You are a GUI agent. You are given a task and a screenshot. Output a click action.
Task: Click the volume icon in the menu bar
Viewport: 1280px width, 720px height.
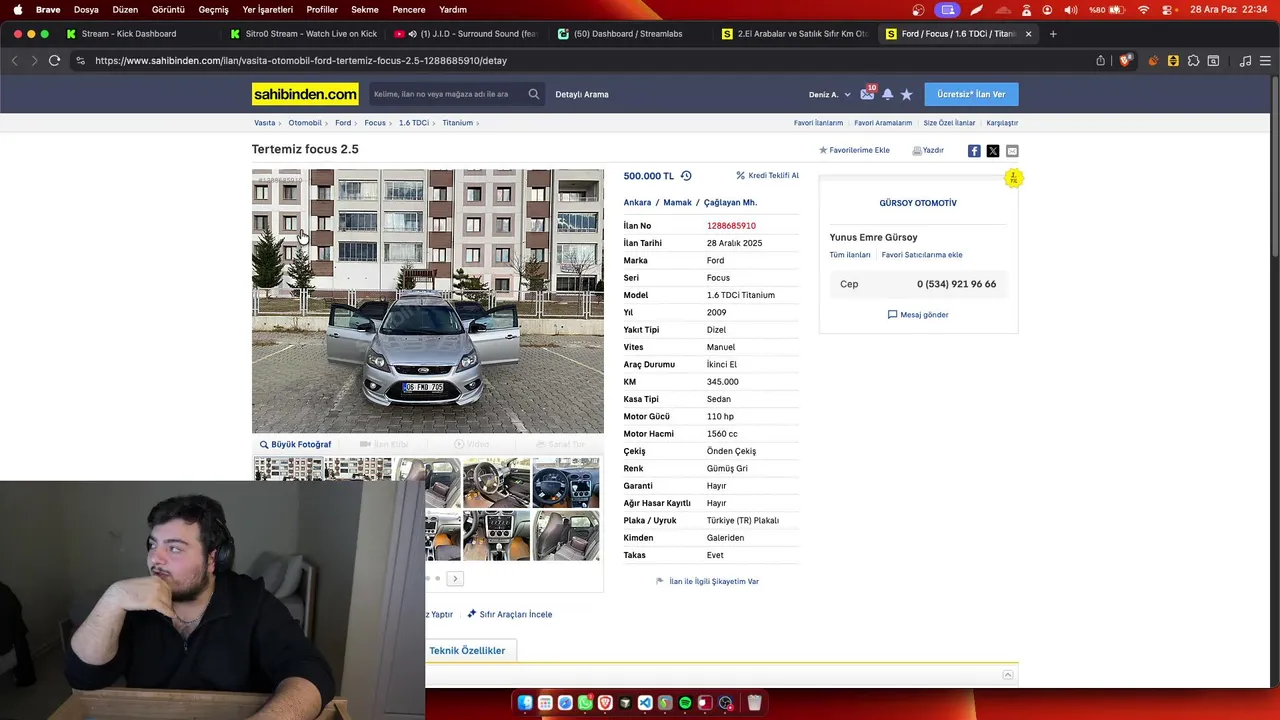click(1071, 9)
